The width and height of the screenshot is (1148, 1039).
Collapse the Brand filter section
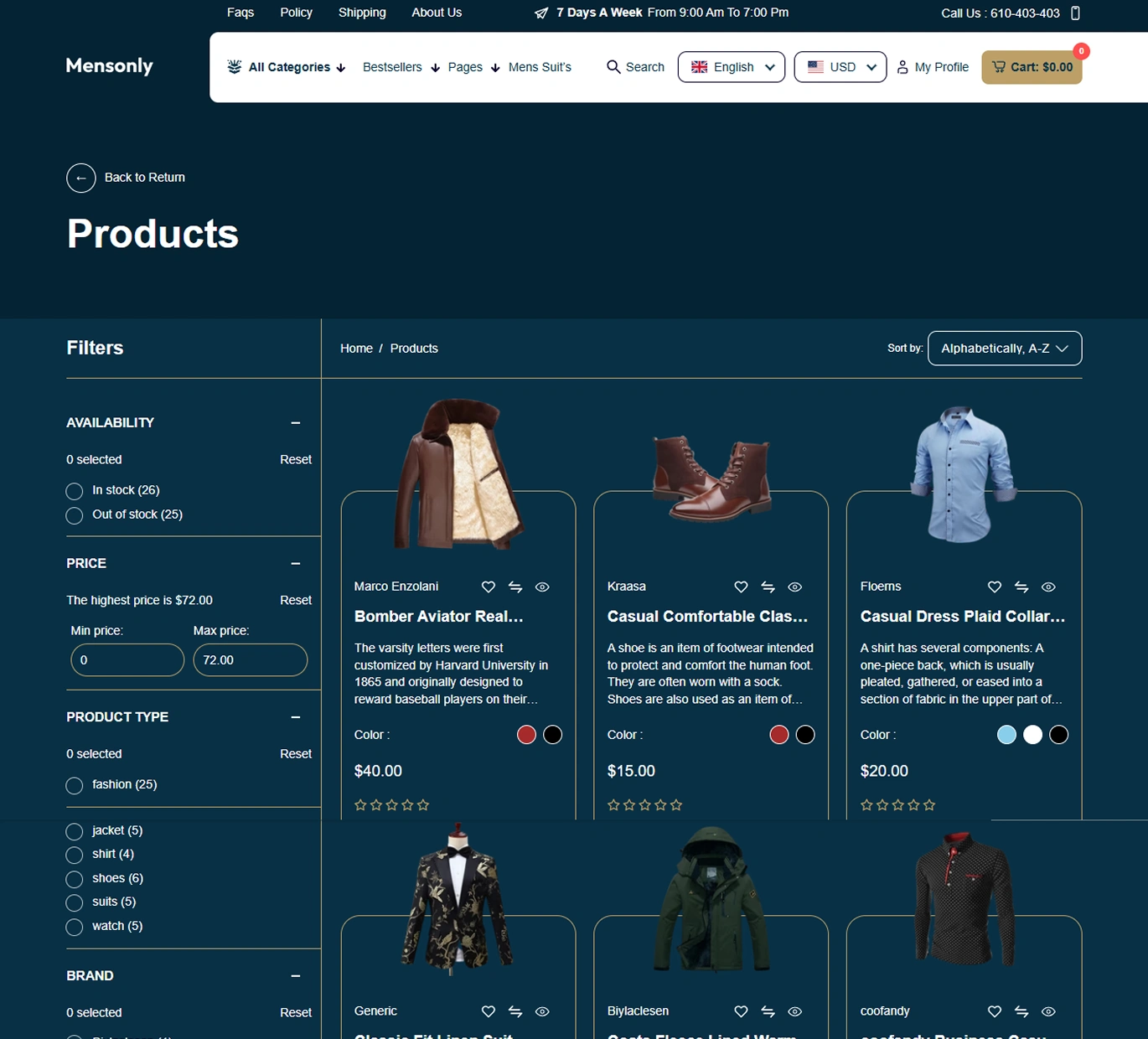(x=296, y=976)
